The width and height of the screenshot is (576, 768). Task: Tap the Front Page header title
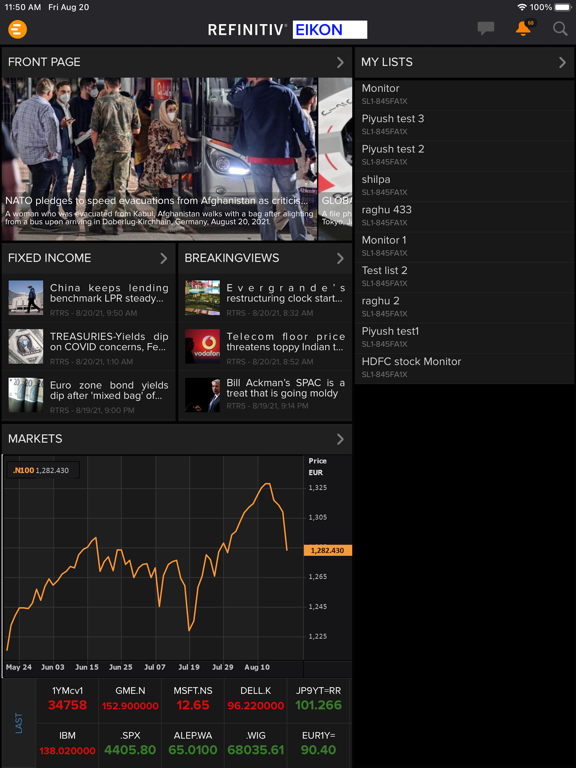44,62
